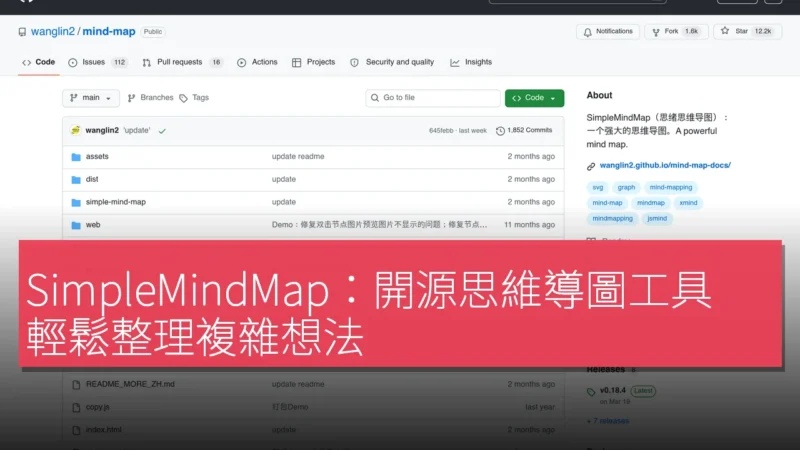Select the mind-mapping topic tag
The image size is (800, 450).
click(671, 188)
